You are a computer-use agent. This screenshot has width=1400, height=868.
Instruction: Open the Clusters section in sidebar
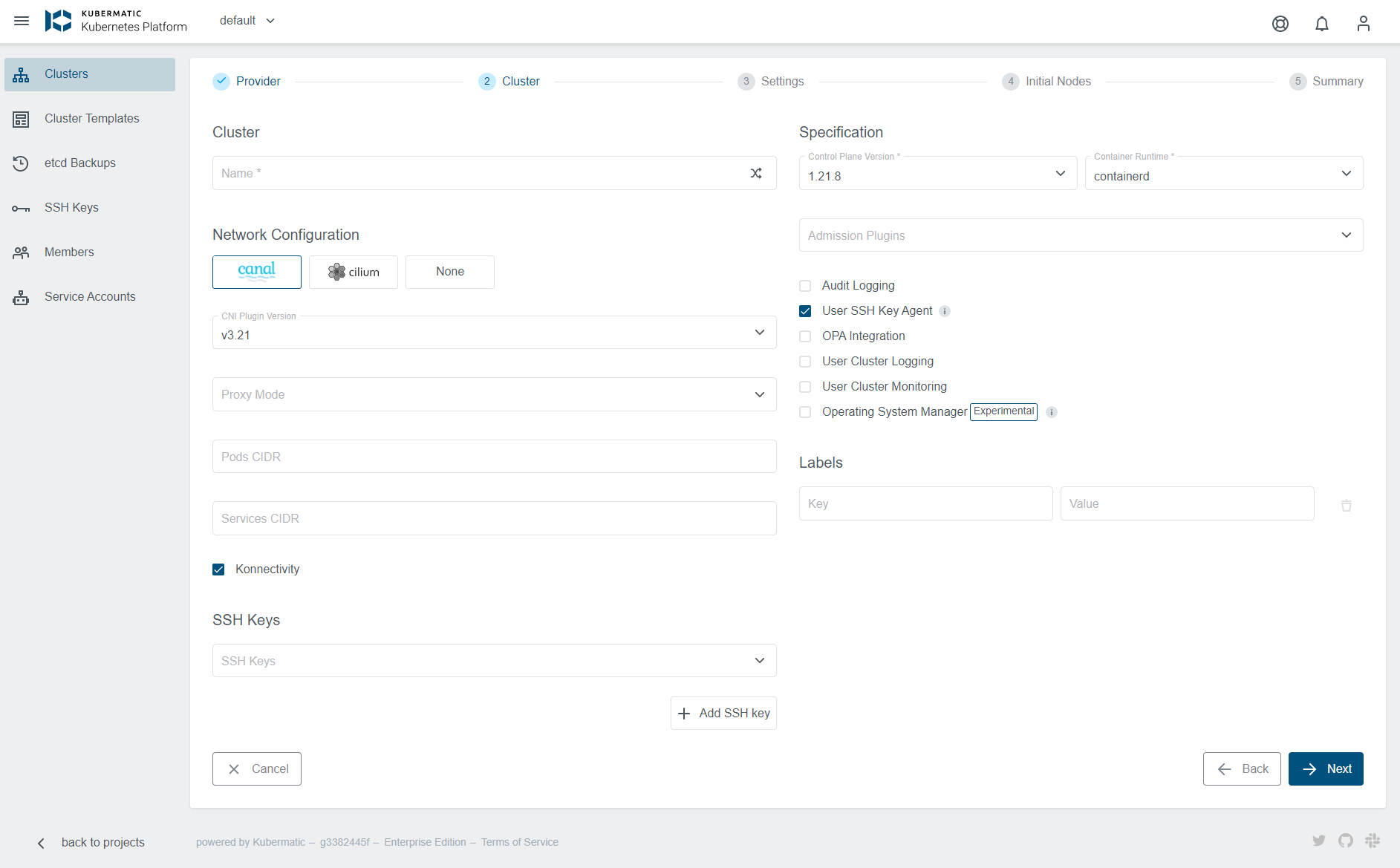point(66,74)
